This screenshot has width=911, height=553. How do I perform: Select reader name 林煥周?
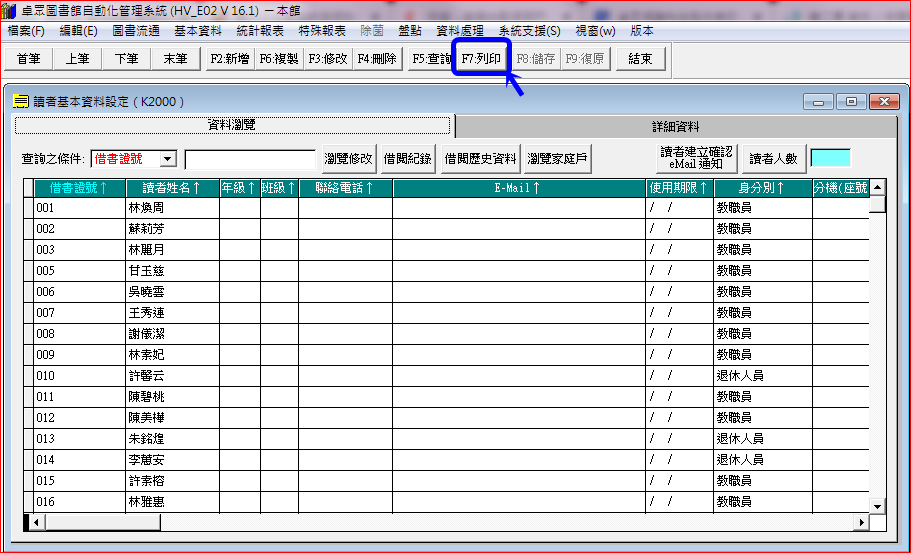point(146,208)
